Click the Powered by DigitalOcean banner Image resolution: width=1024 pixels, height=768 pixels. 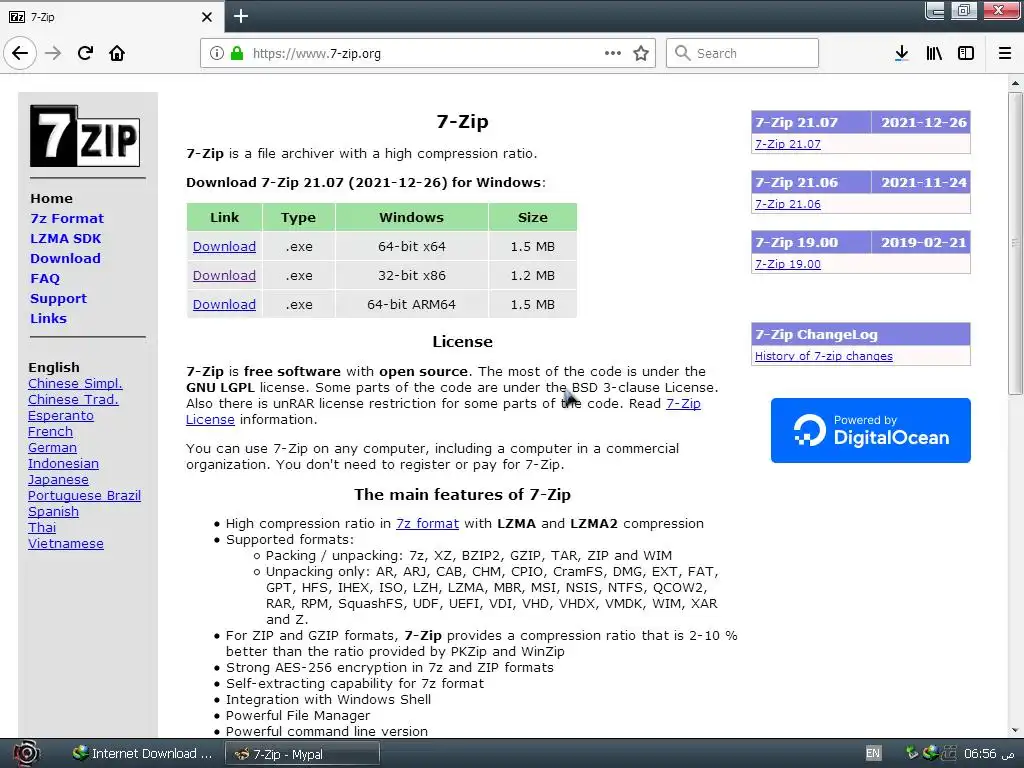pyautogui.click(x=871, y=430)
